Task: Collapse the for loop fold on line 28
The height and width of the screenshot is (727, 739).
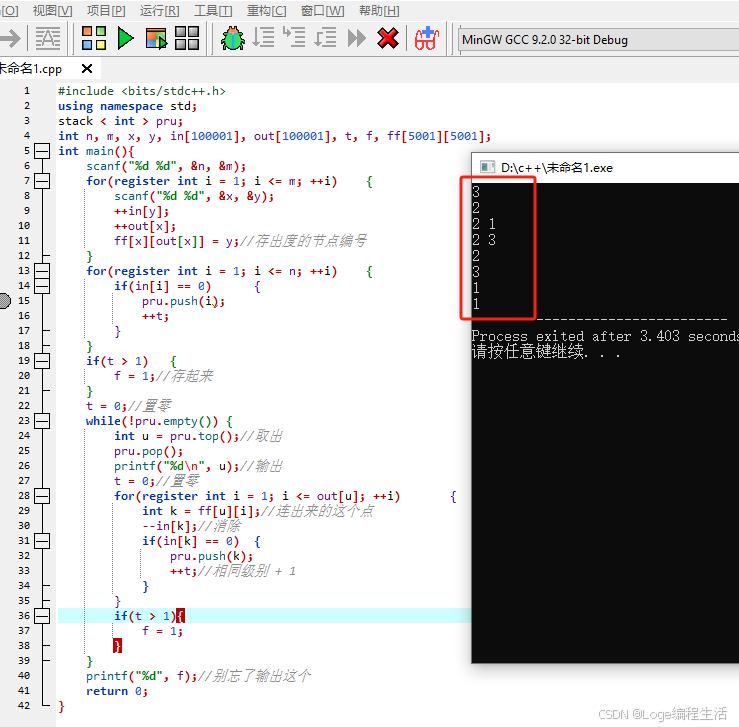Action: (42, 496)
